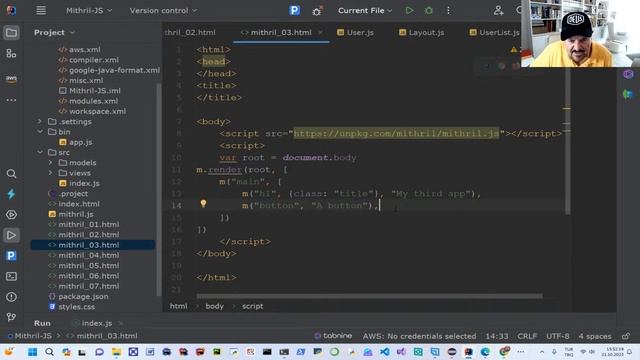Click the script breadcrumb
Image resolution: width=640 pixels, height=360 pixels.
[x=252, y=306]
